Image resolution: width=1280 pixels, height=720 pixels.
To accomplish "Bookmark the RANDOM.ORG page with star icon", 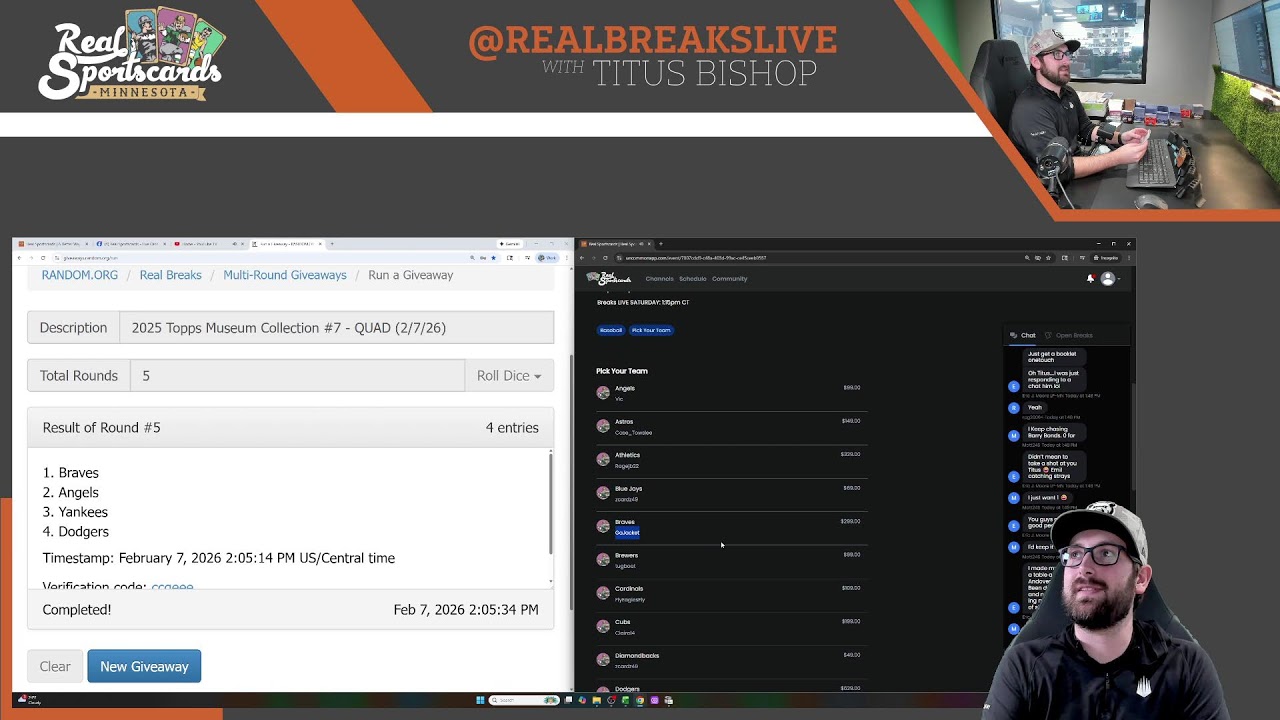I will [493, 258].
